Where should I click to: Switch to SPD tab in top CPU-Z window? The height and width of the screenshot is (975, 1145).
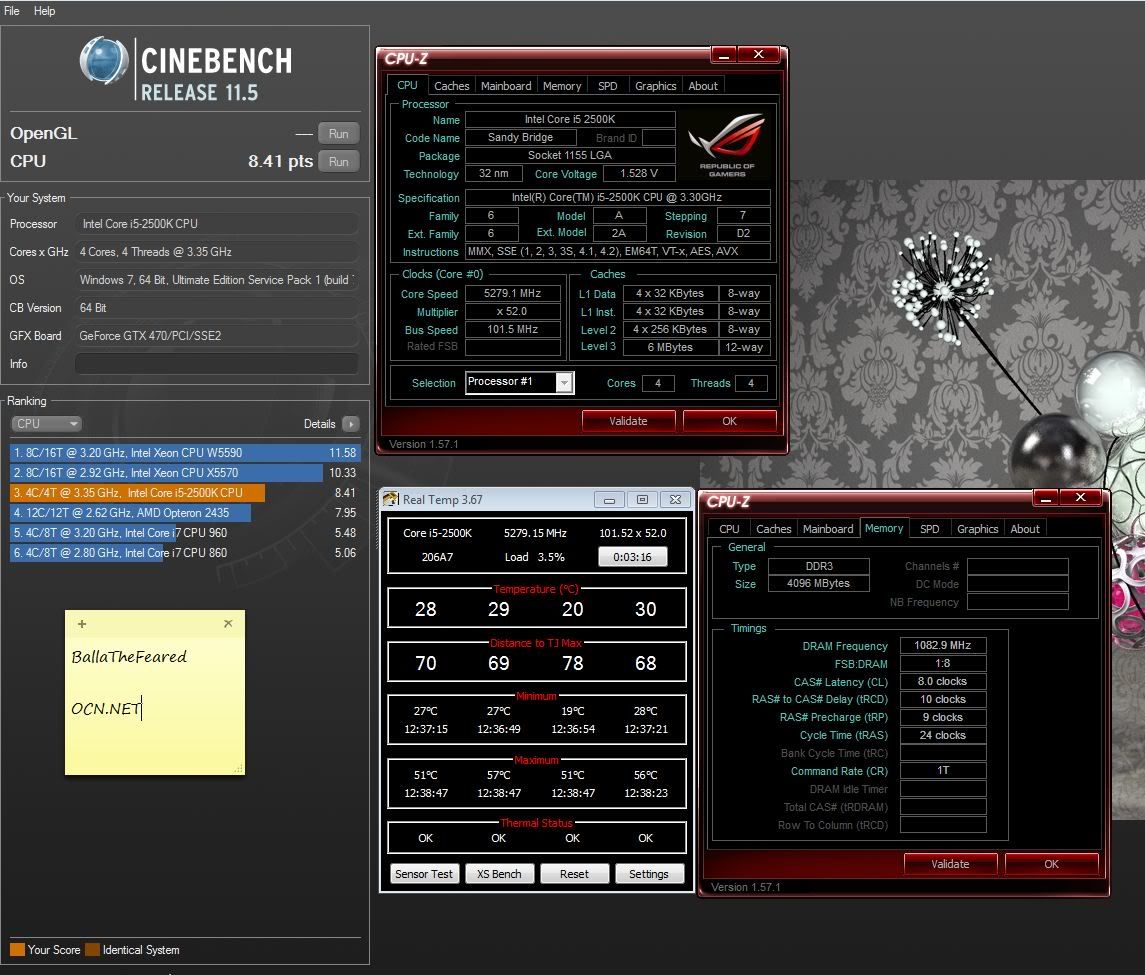[x=608, y=86]
